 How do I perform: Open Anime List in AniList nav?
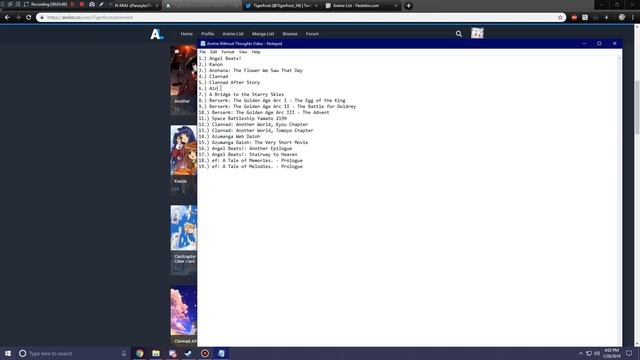click(x=233, y=34)
